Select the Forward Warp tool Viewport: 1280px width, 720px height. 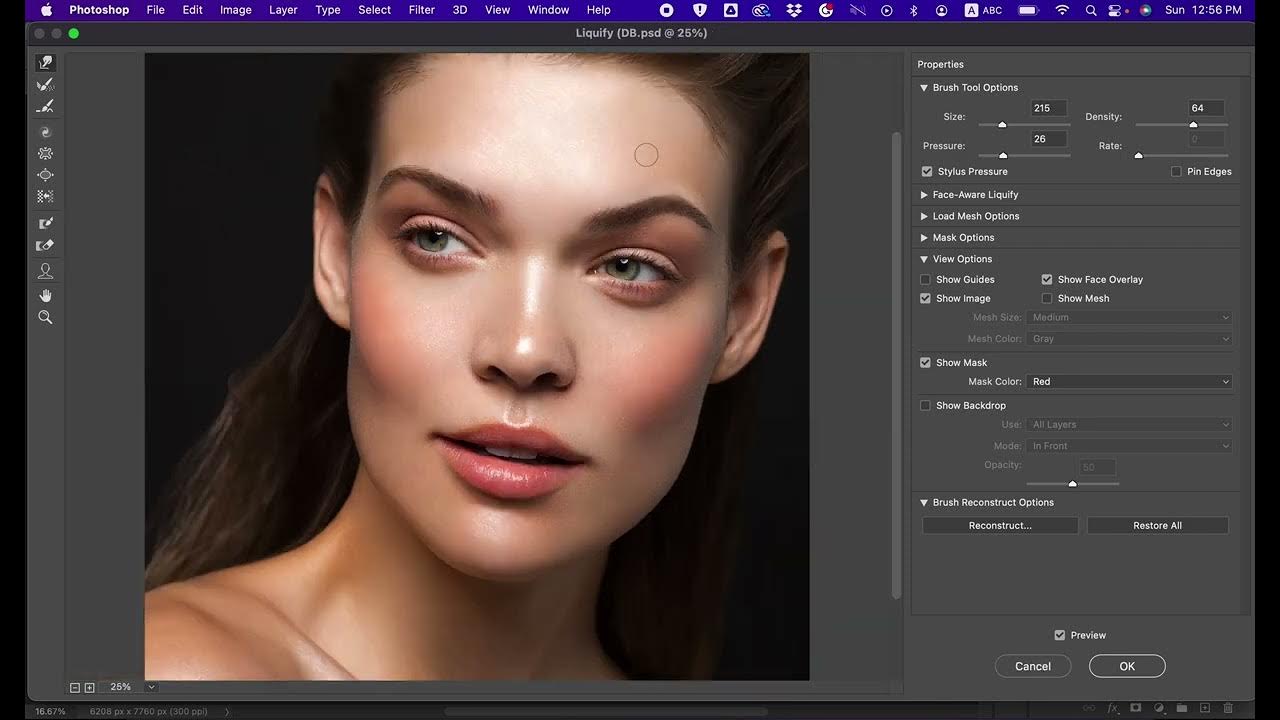pos(45,63)
